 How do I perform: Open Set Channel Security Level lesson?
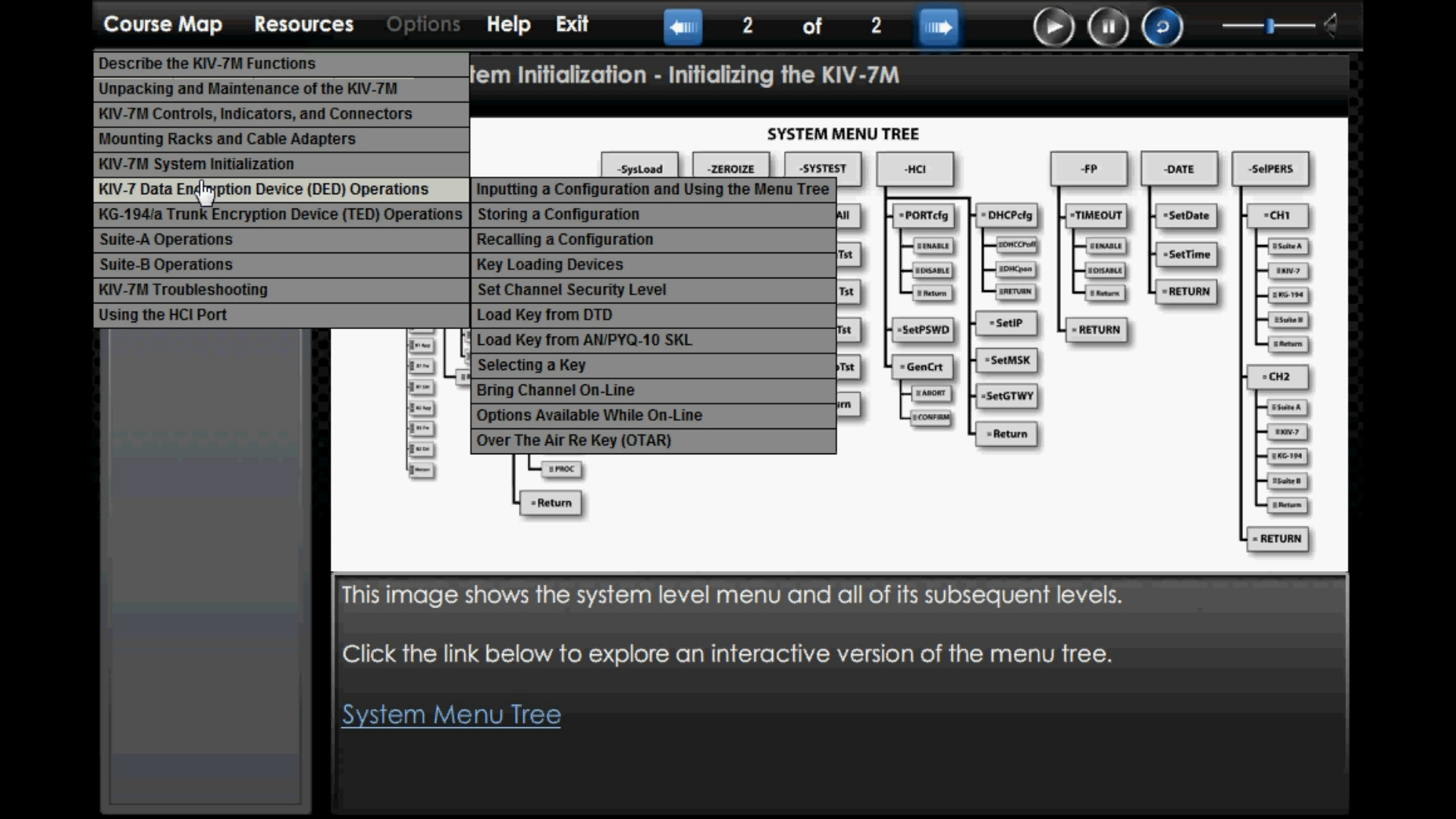tap(653, 289)
